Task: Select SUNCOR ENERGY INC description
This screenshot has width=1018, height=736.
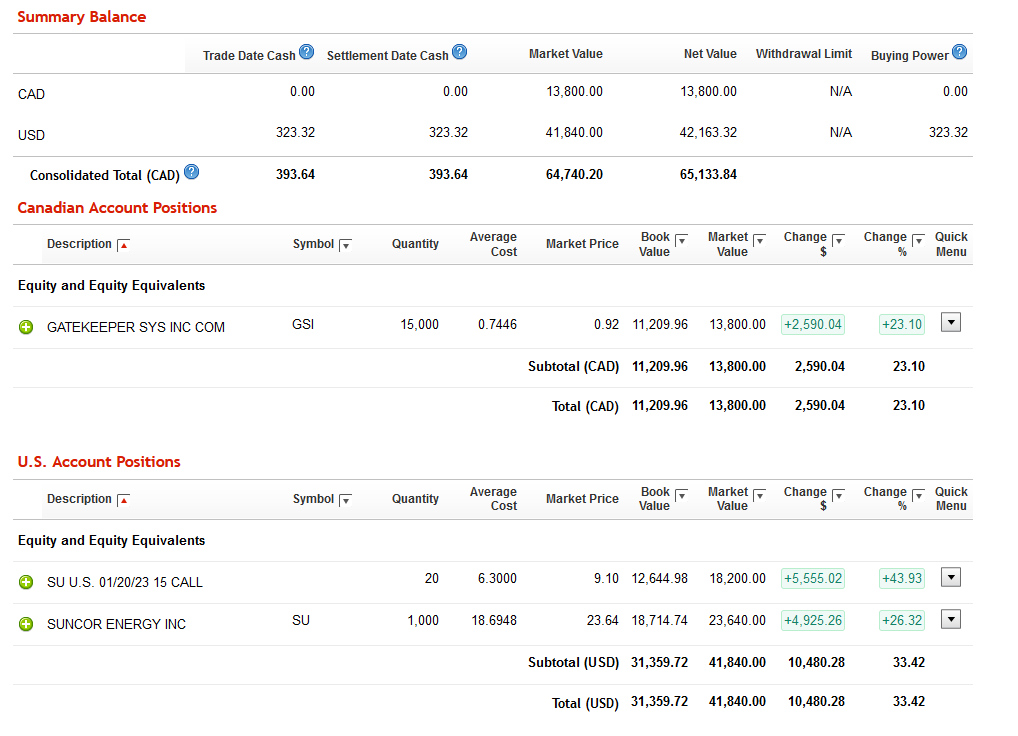Action: (x=116, y=624)
